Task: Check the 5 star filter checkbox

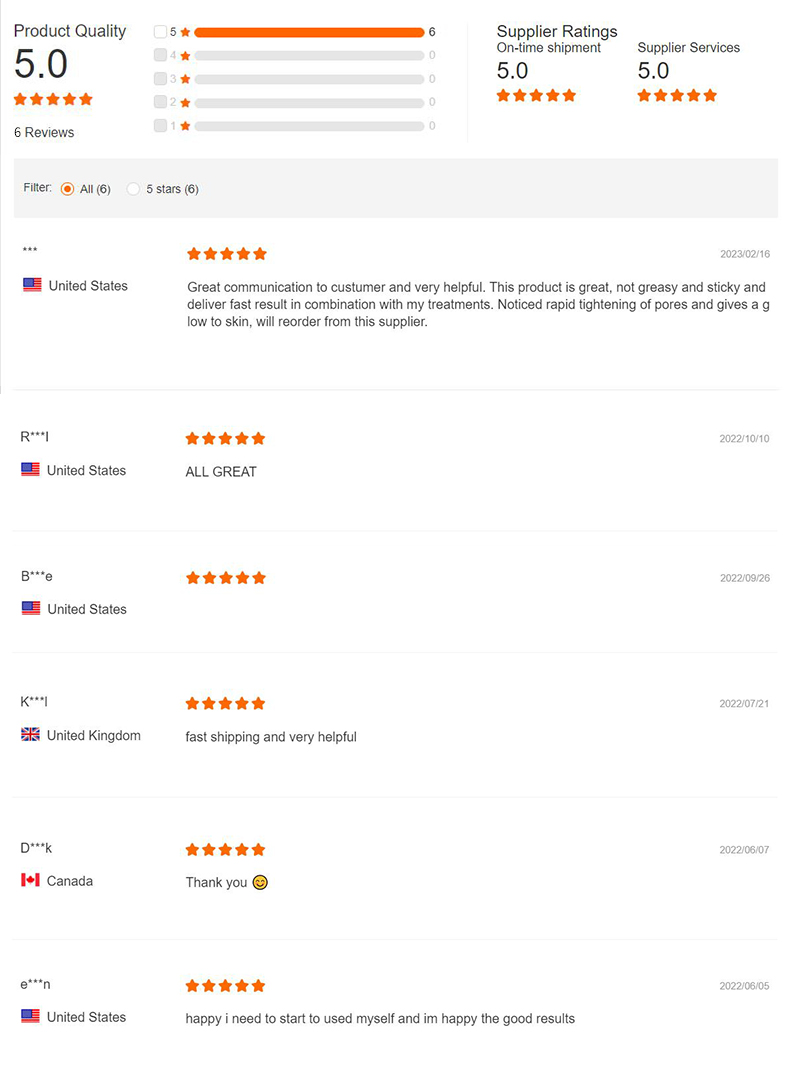Action: (160, 32)
